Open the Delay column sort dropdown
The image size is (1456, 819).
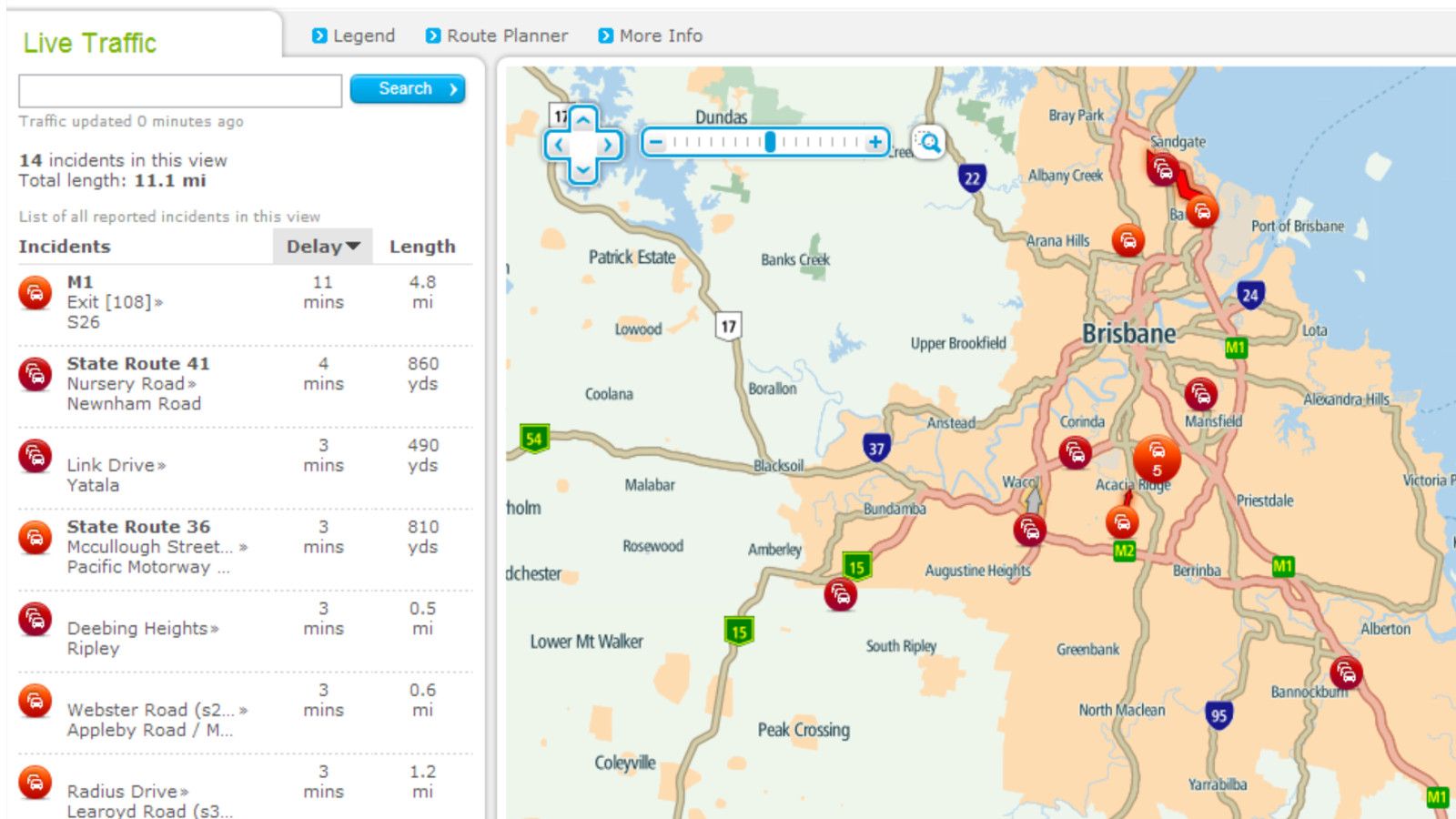point(353,246)
